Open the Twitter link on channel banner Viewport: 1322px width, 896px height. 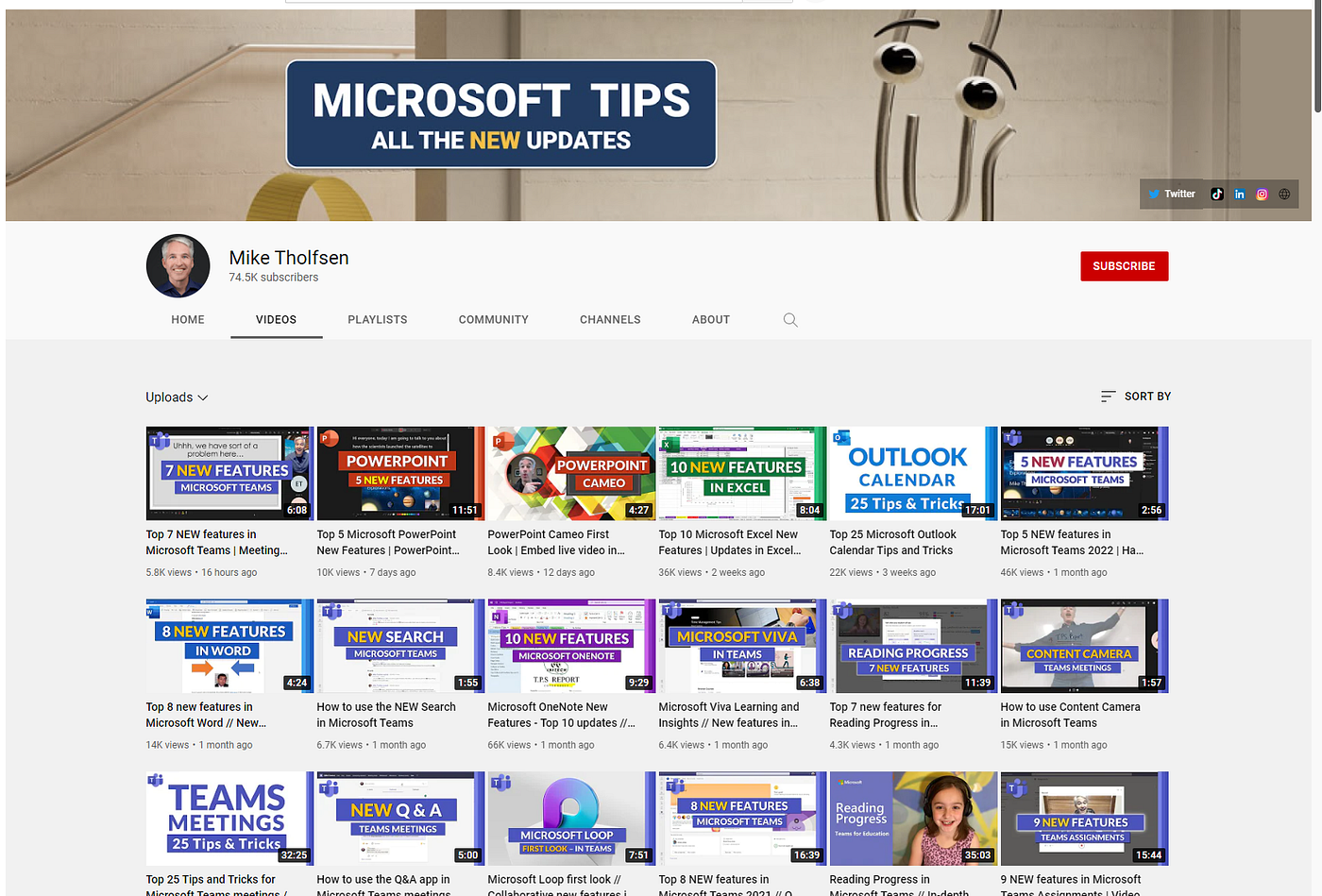(1172, 194)
